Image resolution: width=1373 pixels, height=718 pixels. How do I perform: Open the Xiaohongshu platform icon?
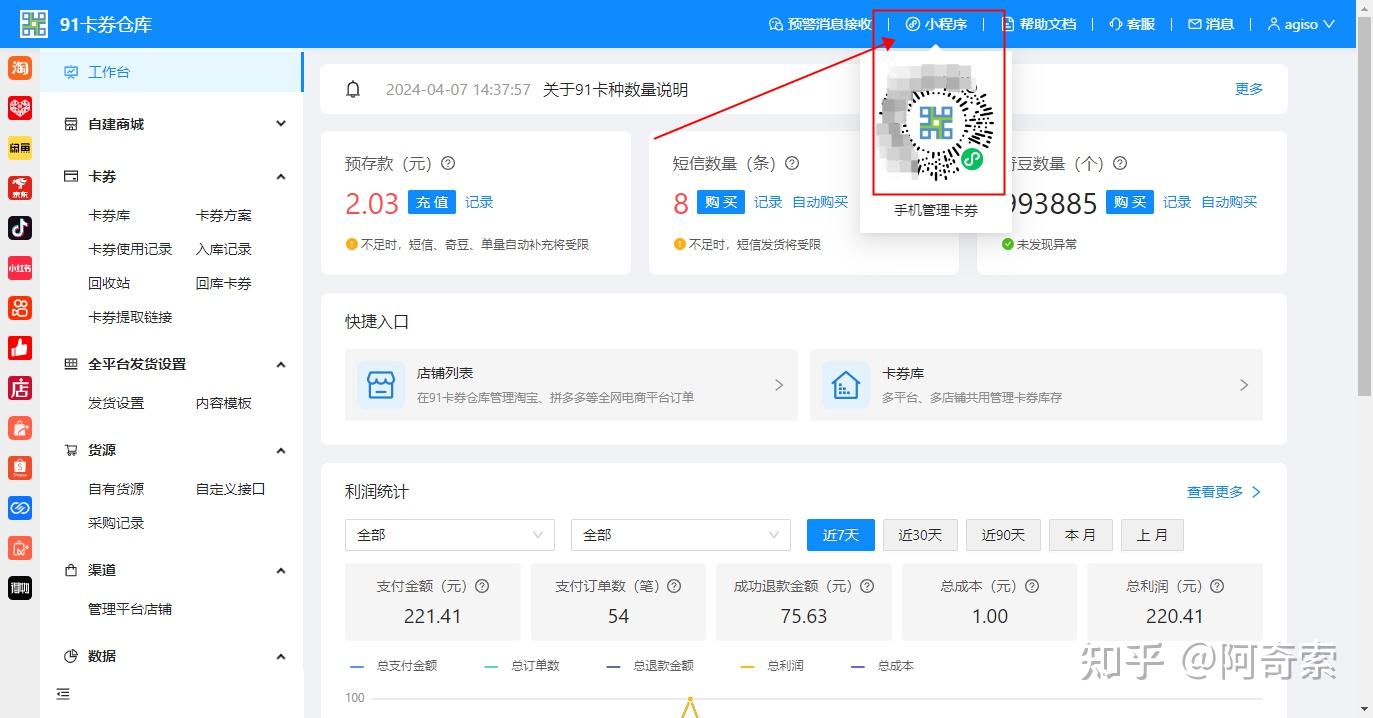coord(20,267)
